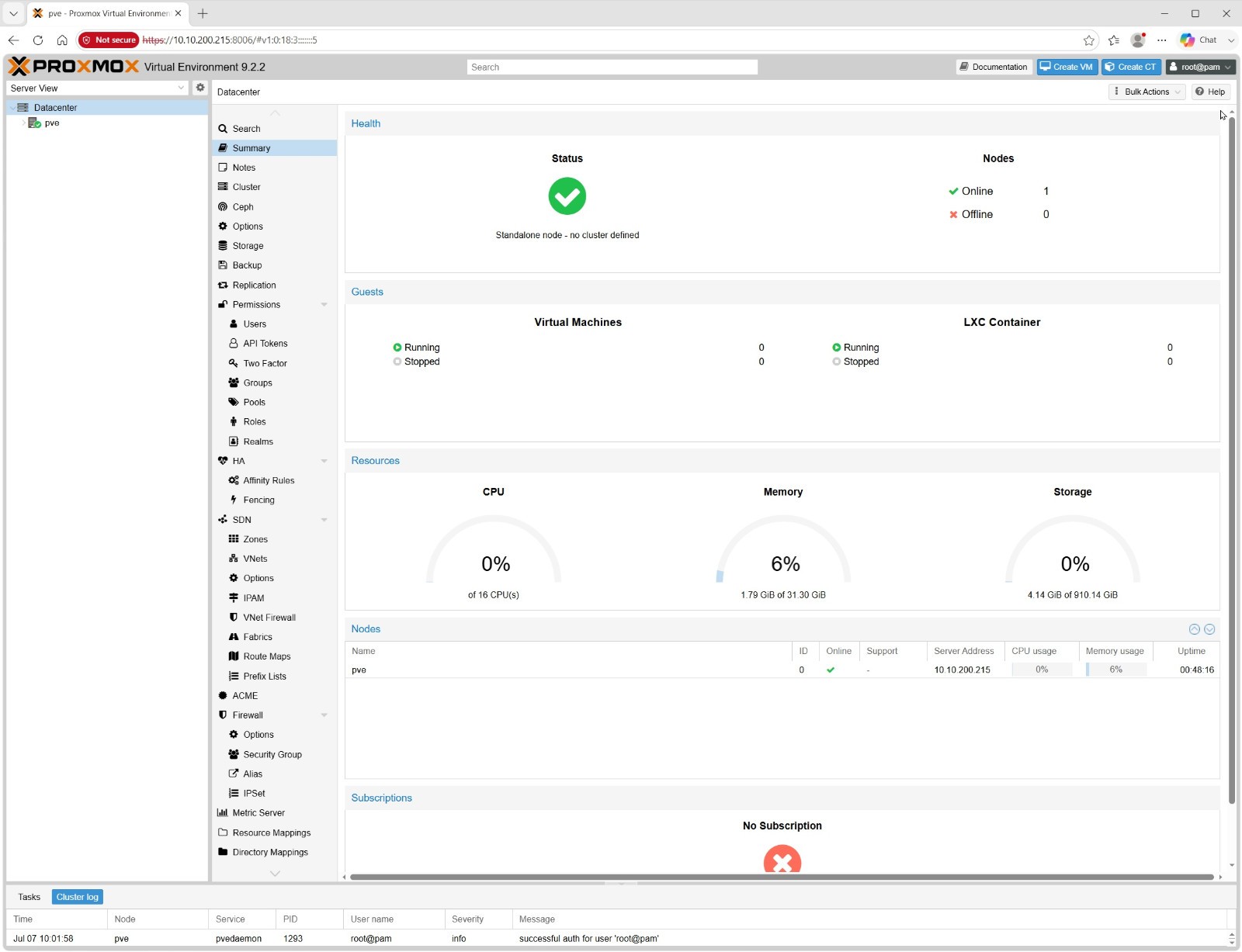The height and width of the screenshot is (952, 1242).
Task: Click the Zones grid icon
Action: point(234,539)
